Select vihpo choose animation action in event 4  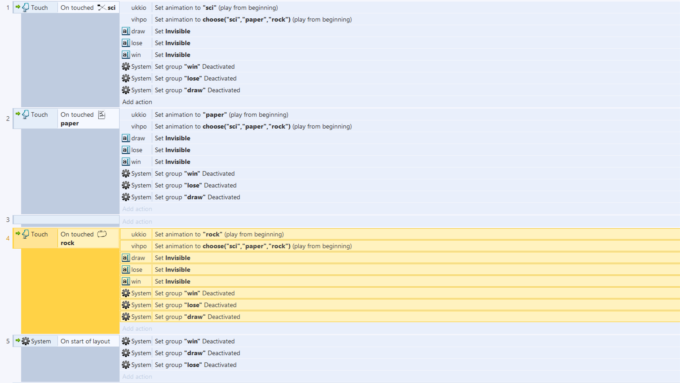[x=400, y=246]
